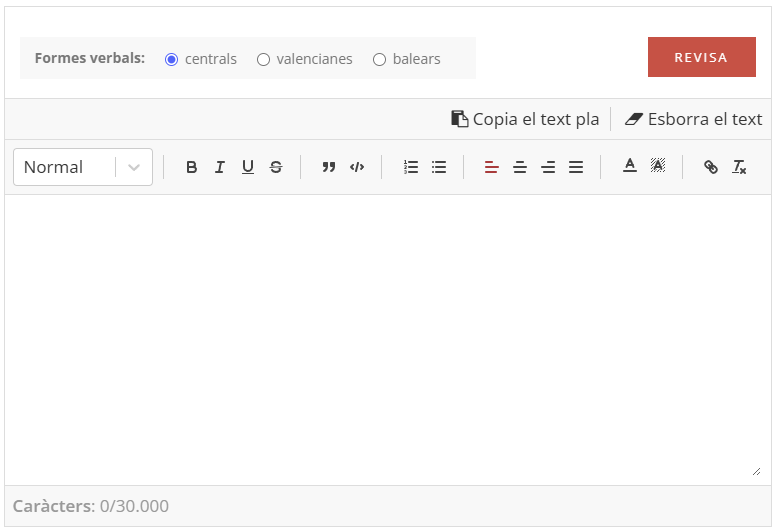The height and width of the screenshot is (532, 777).
Task: Toggle bold formatting
Action: pyautogui.click(x=191, y=167)
